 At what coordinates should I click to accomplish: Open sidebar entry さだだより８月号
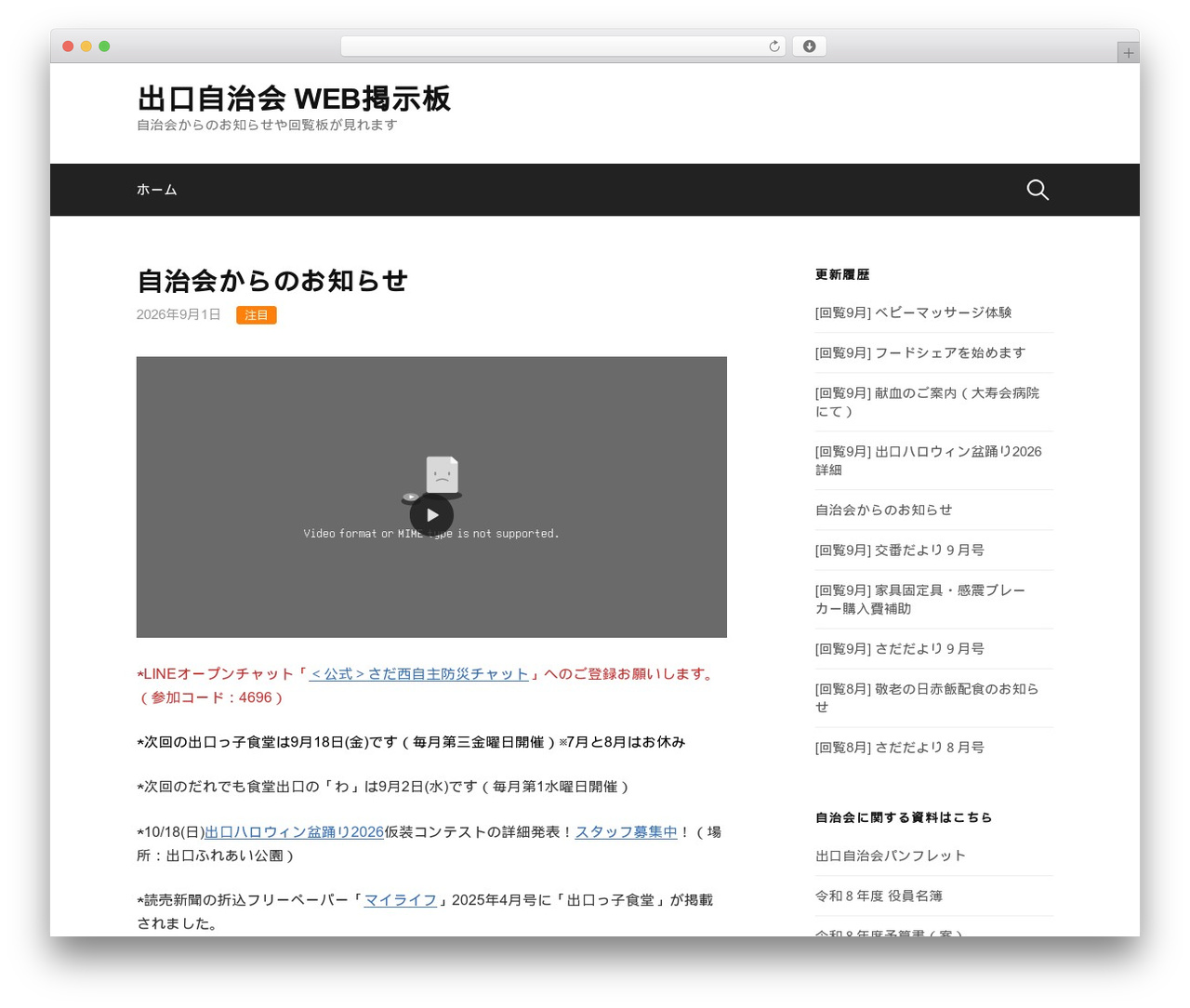click(899, 747)
